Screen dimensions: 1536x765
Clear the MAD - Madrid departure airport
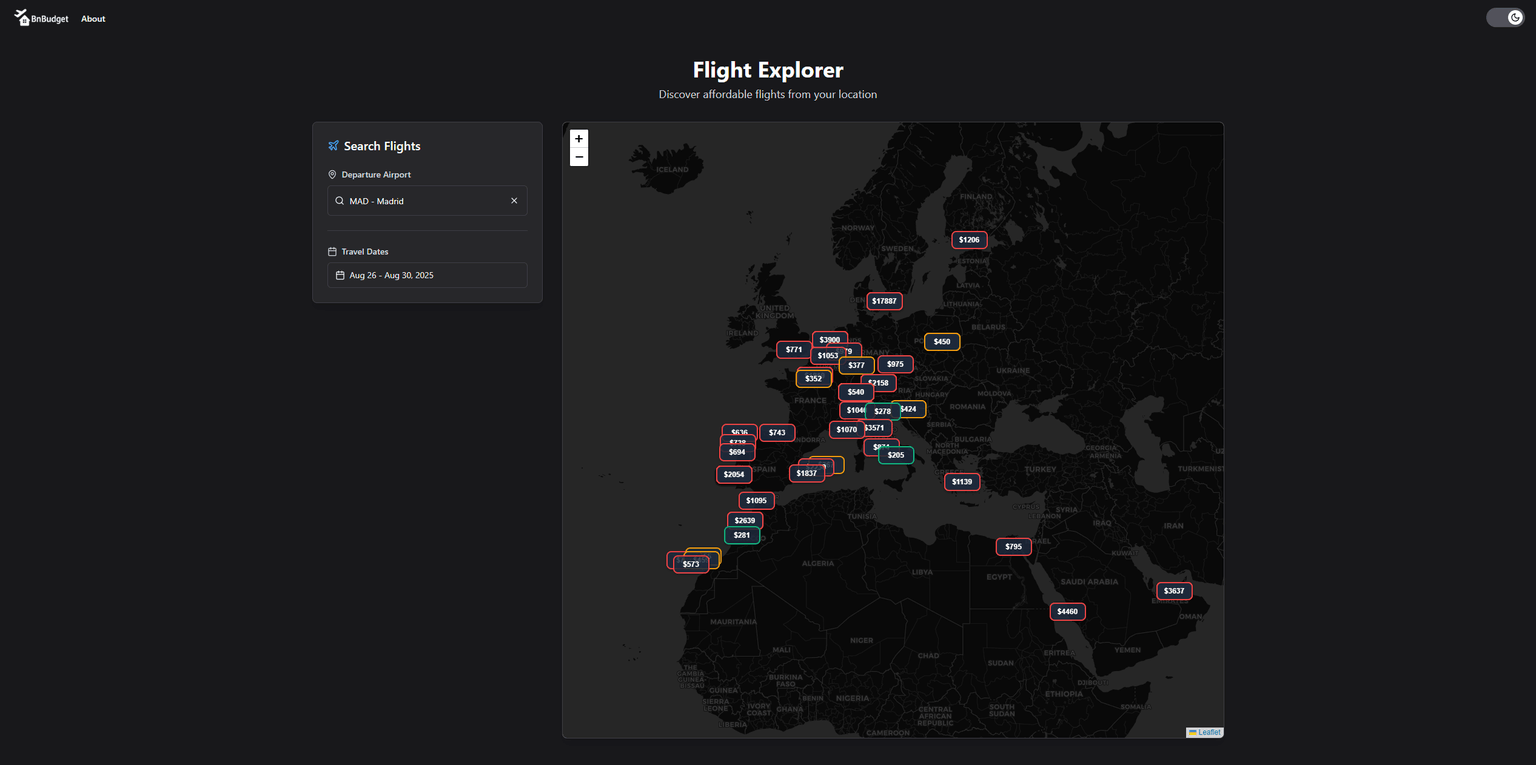click(x=514, y=201)
